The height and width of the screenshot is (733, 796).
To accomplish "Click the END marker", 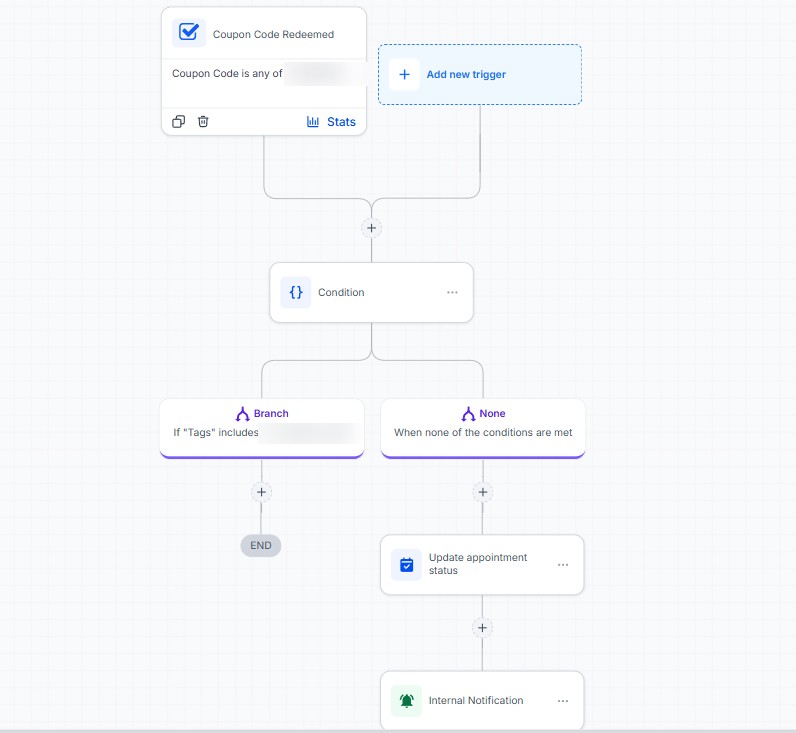I will [x=261, y=546].
